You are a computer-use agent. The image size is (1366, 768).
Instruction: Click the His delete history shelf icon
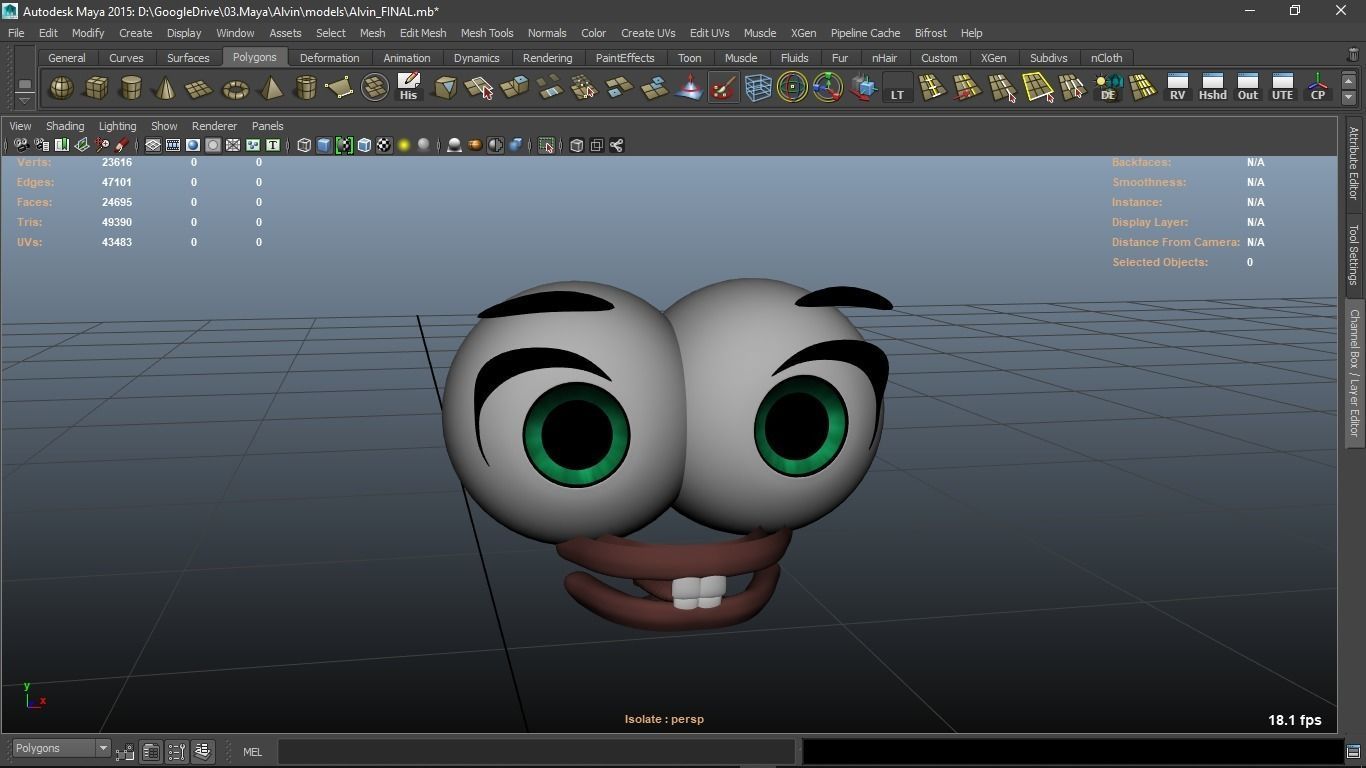[408, 88]
